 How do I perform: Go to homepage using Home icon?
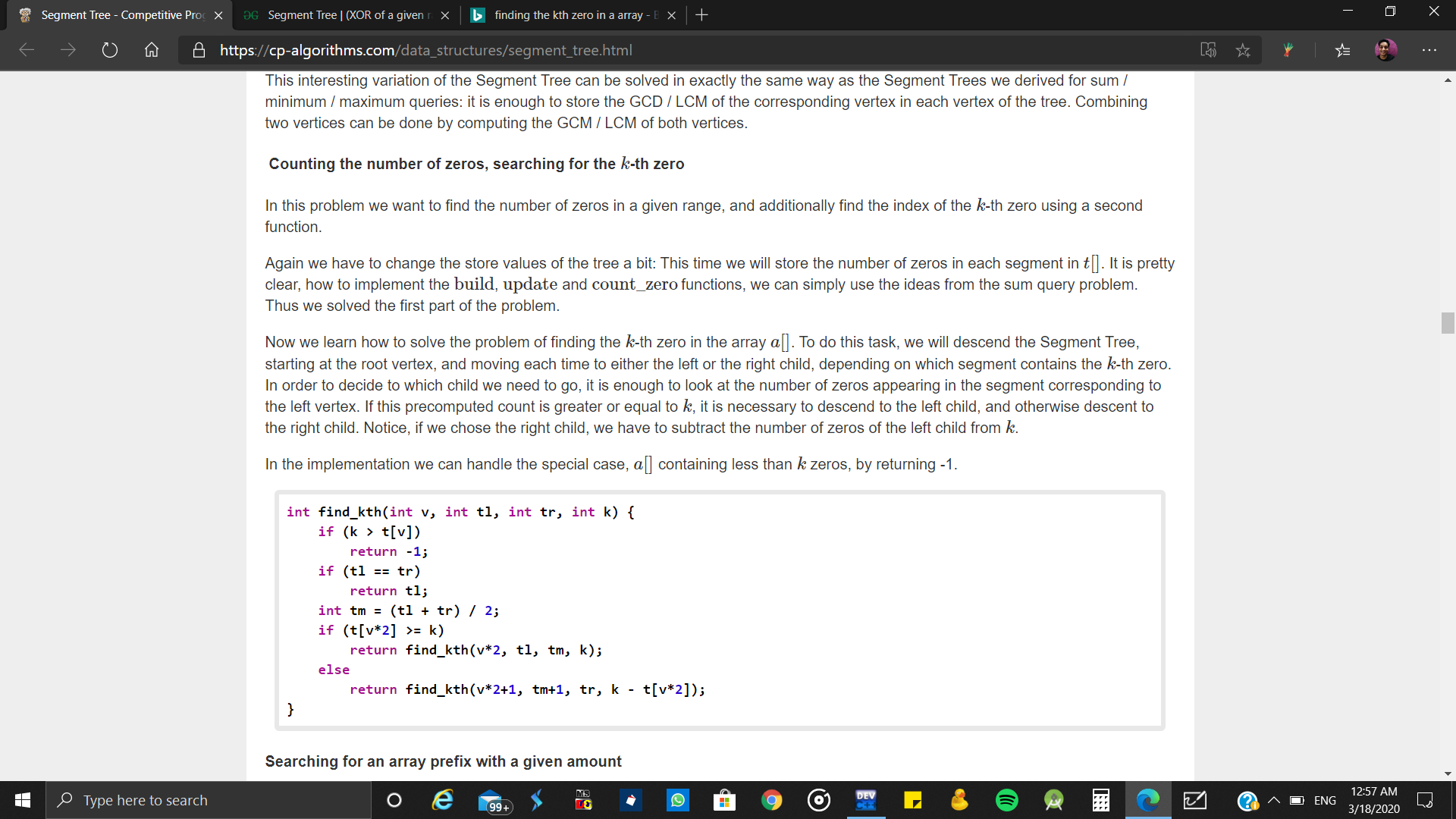(x=151, y=50)
